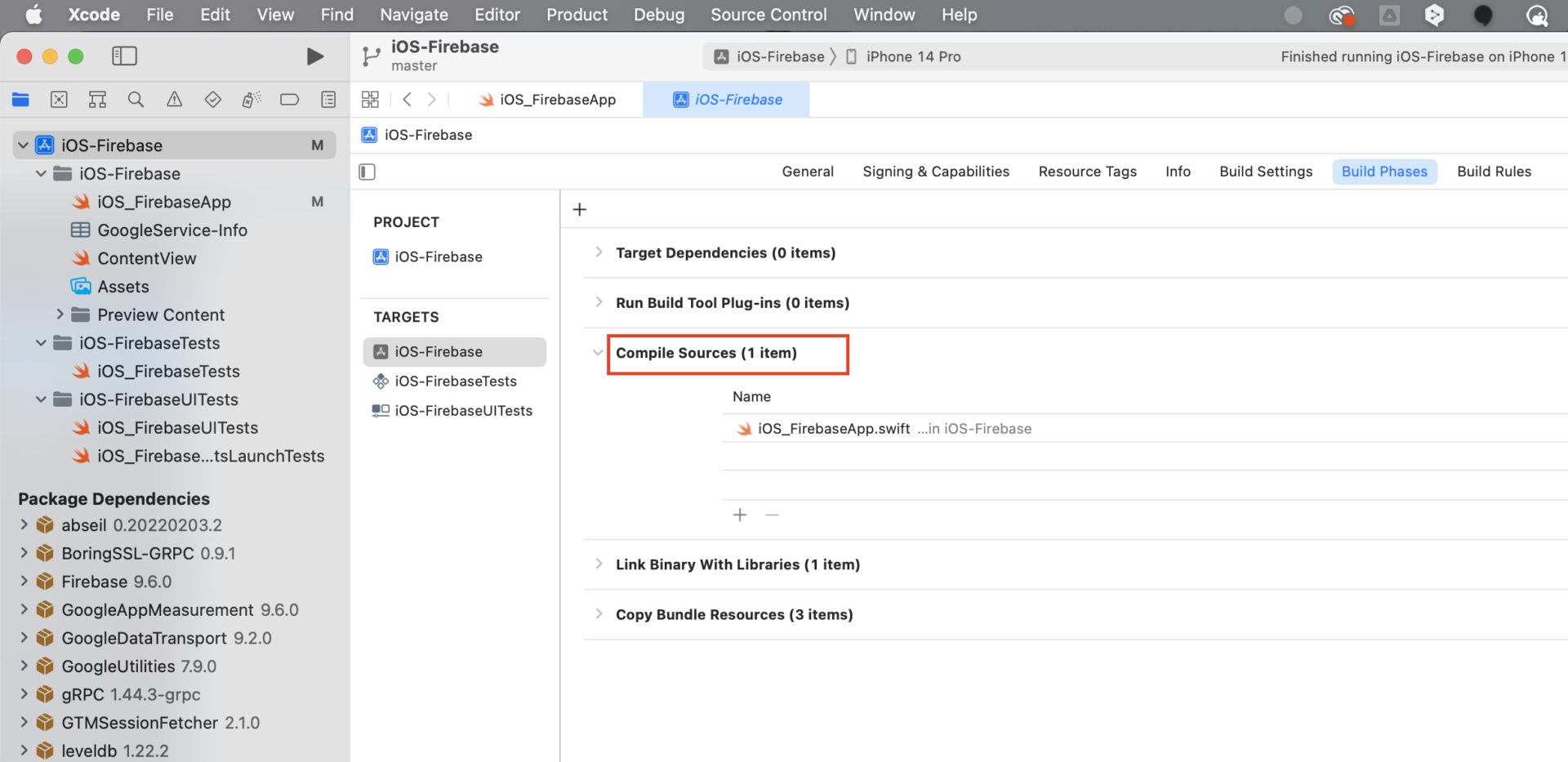1568x762 pixels.
Task: Switch to the Build Settings tab
Action: [1265, 172]
